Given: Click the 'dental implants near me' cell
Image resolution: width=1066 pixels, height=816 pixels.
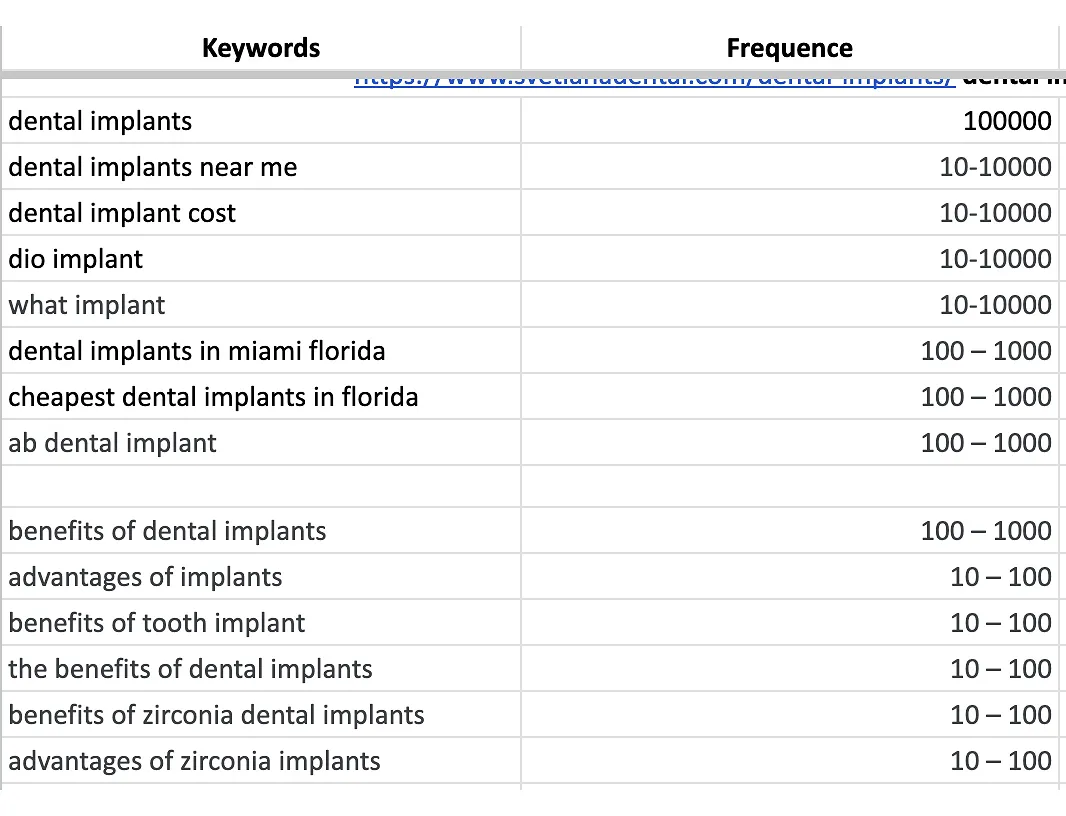Looking at the screenshot, I should 153,167.
